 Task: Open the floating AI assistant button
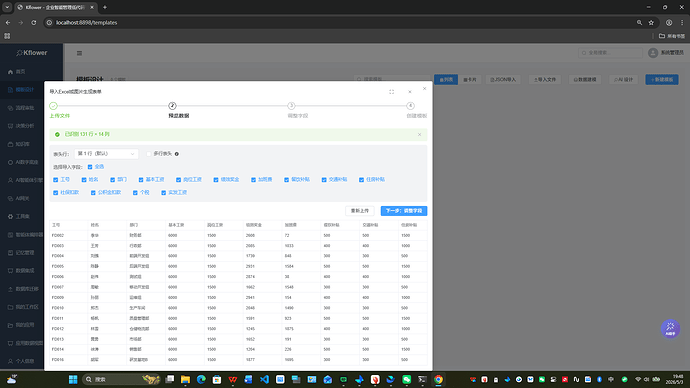tap(670, 329)
